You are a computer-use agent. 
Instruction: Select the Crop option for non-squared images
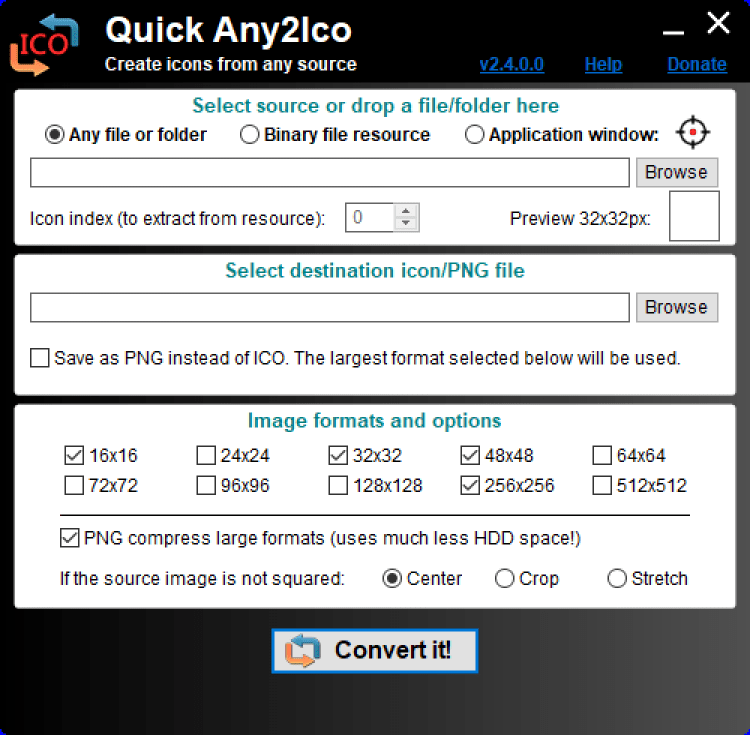505,578
